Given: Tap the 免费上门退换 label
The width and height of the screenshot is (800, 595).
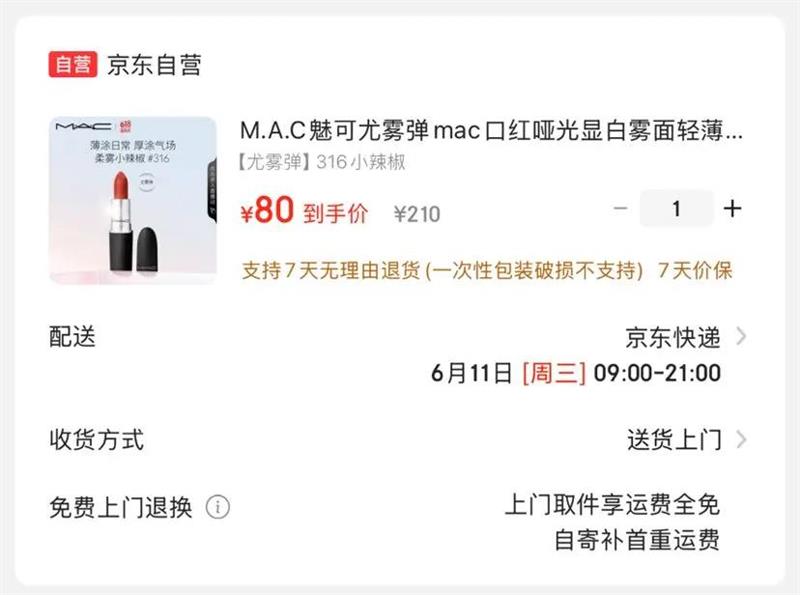Looking at the screenshot, I should click(x=121, y=507).
